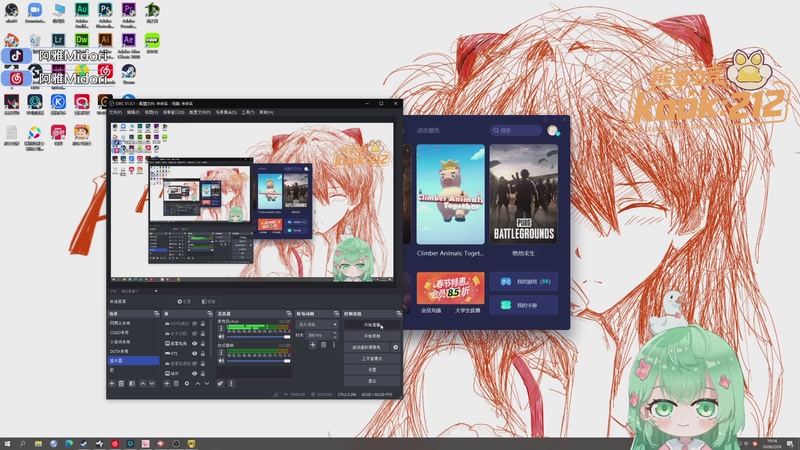
Task: Open microphone/Aux channel options menu dots
Action: [x=221, y=329]
